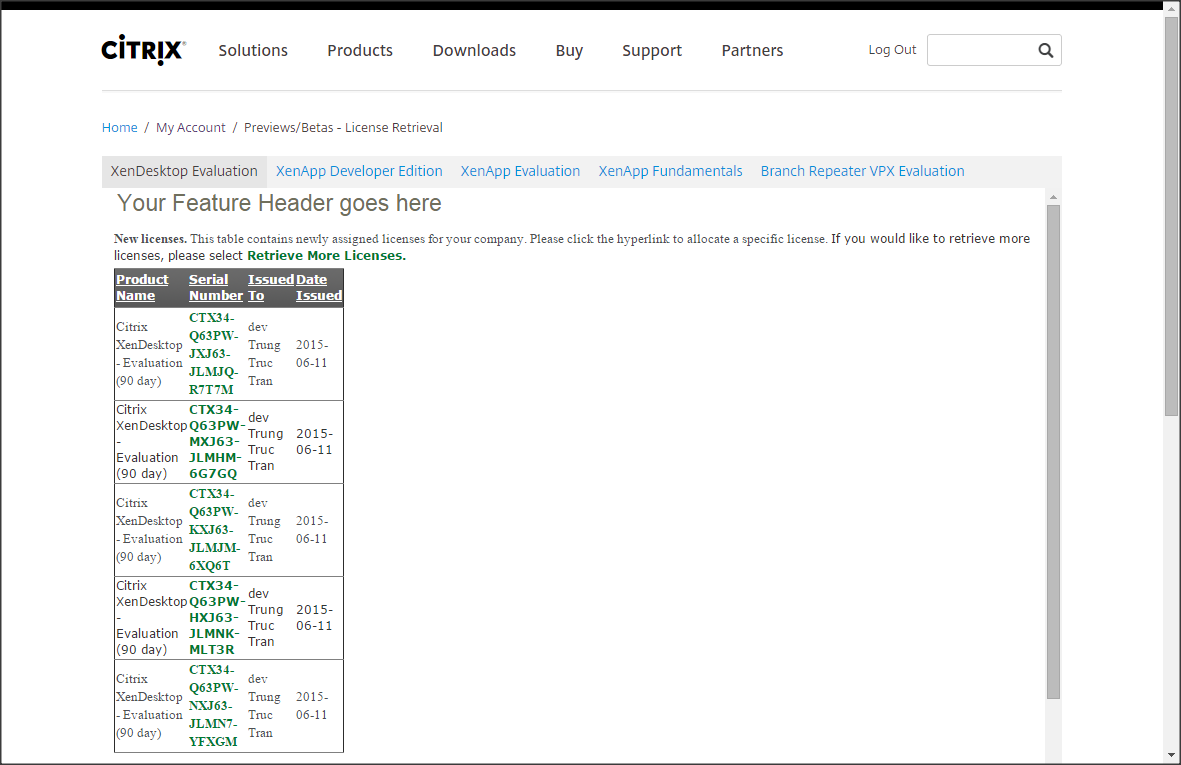Sort table by Serial Number header
Image resolution: width=1181 pixels, height=765 pixels.
click(x=215, y=287)
